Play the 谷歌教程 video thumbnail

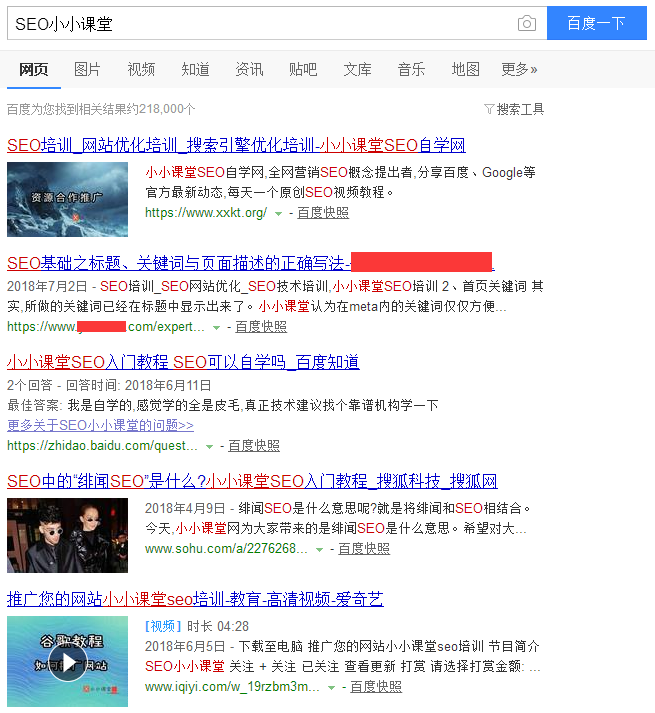pos(67,662)
